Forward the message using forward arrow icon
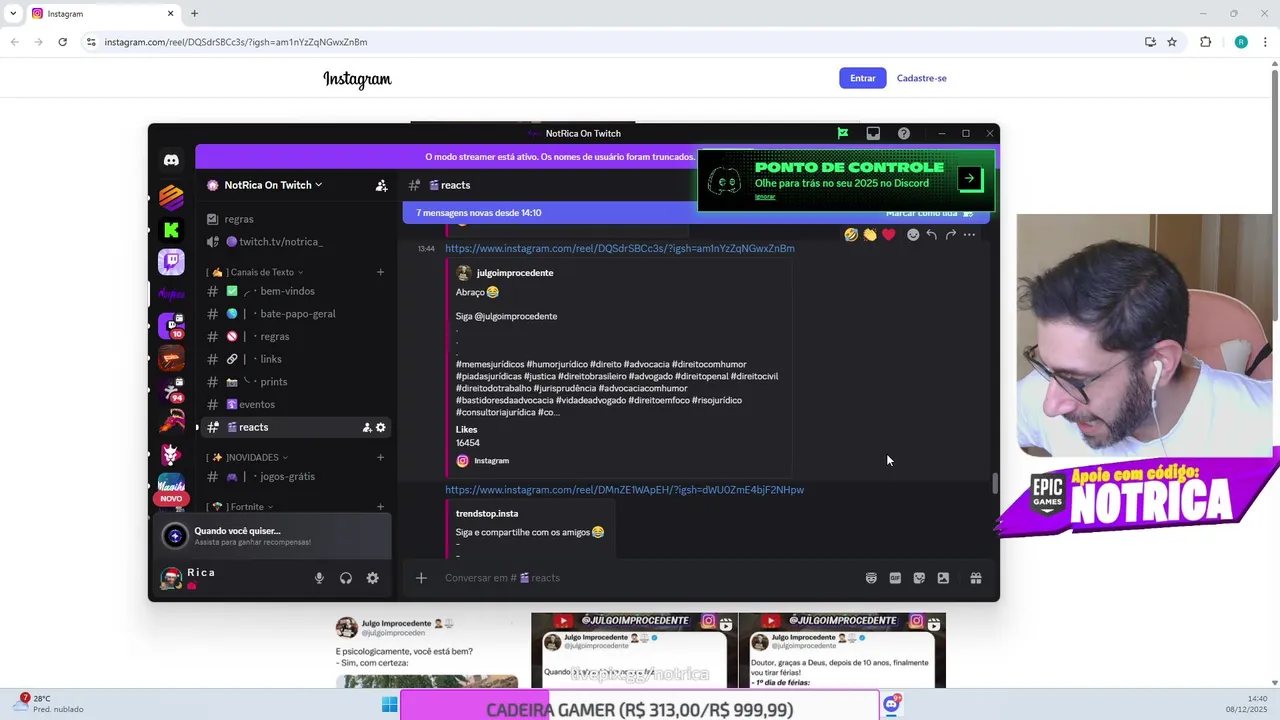 (950, 235)
